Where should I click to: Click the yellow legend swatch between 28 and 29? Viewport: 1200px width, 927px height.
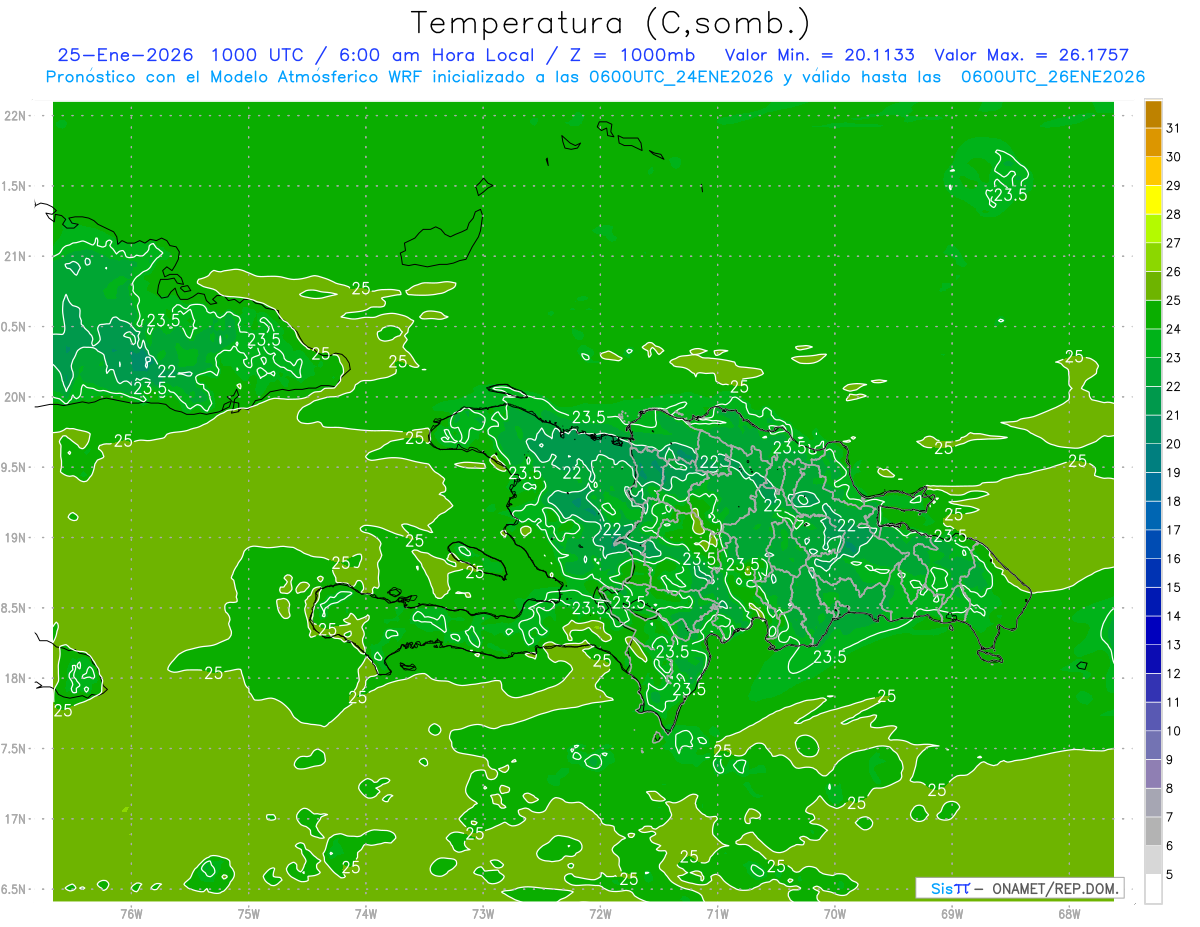1153,199
